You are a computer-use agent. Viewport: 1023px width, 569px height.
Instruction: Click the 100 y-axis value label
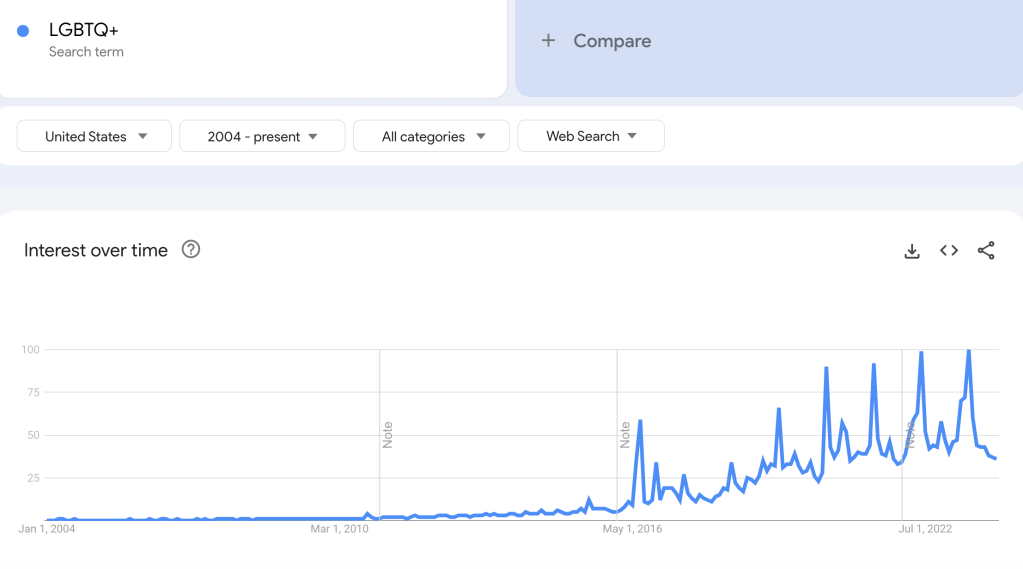tap(29, 349)
